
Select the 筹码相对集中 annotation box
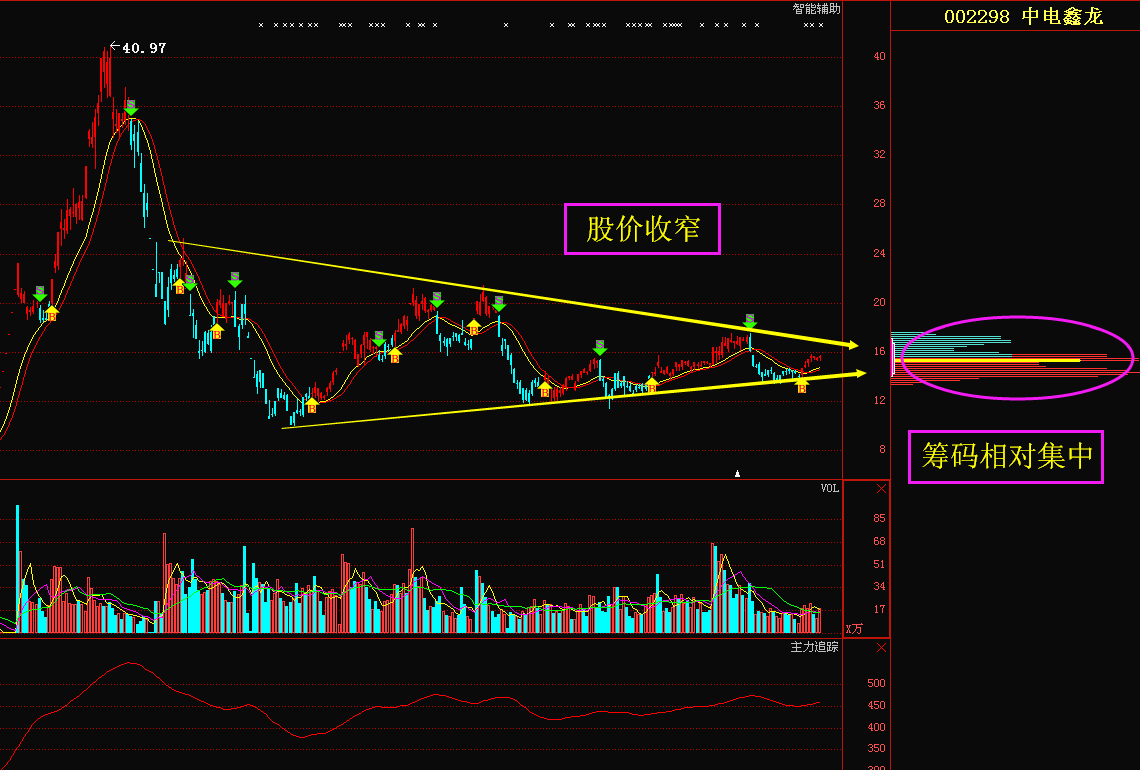tap(1006, 457)
